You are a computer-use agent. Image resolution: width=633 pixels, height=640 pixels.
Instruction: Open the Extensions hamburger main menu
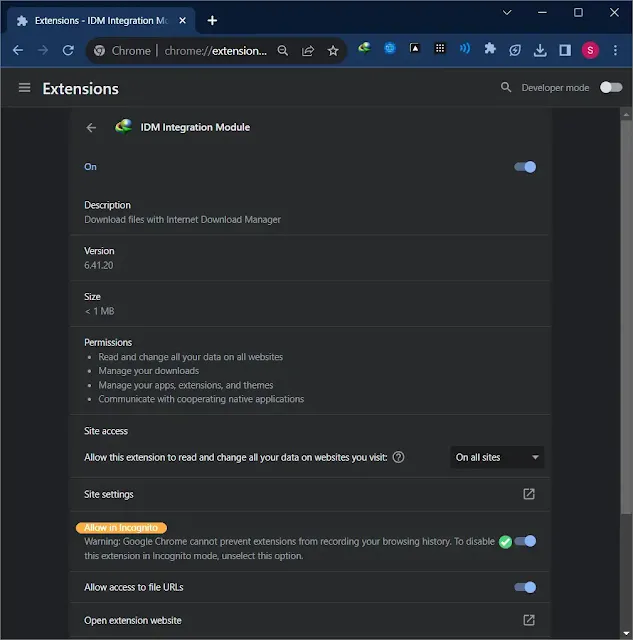(x=24, y=88)
